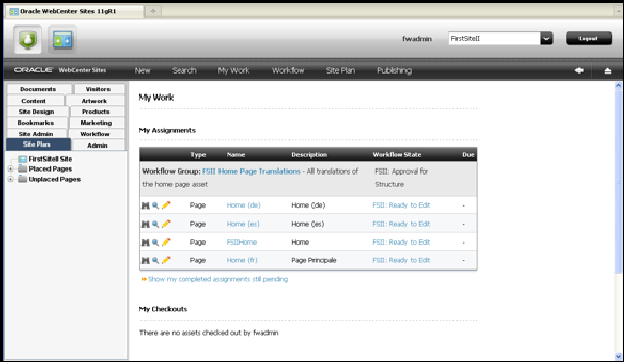Open the Search menu
624x362 pixels.
click(x=184, y=70)
